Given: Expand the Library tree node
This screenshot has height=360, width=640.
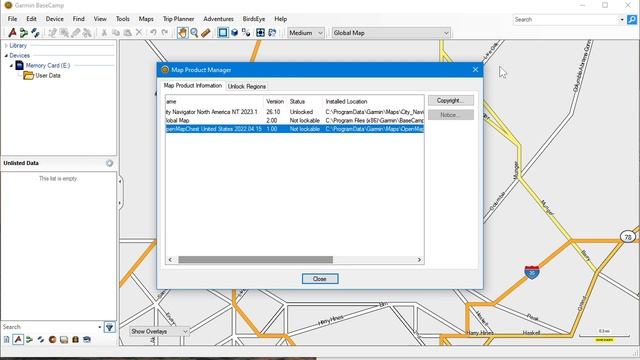Looking at the screenshot, I should click(x=6, y=46).
